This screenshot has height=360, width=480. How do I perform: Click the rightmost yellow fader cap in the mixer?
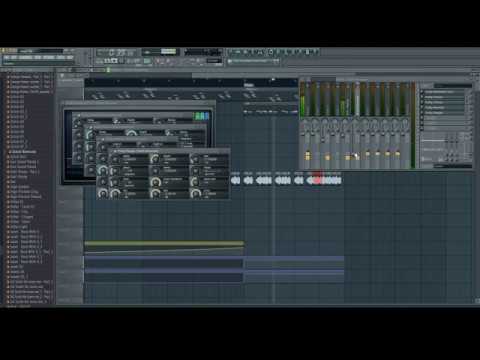397,154
